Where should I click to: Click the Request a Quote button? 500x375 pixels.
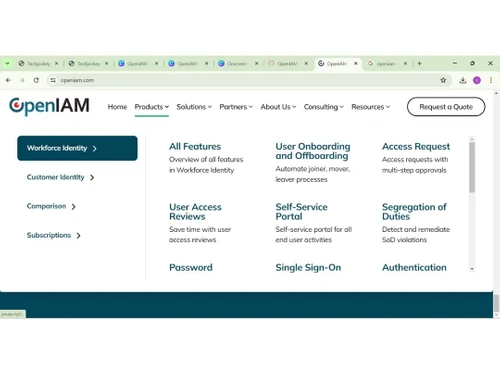tap(446, 107)
